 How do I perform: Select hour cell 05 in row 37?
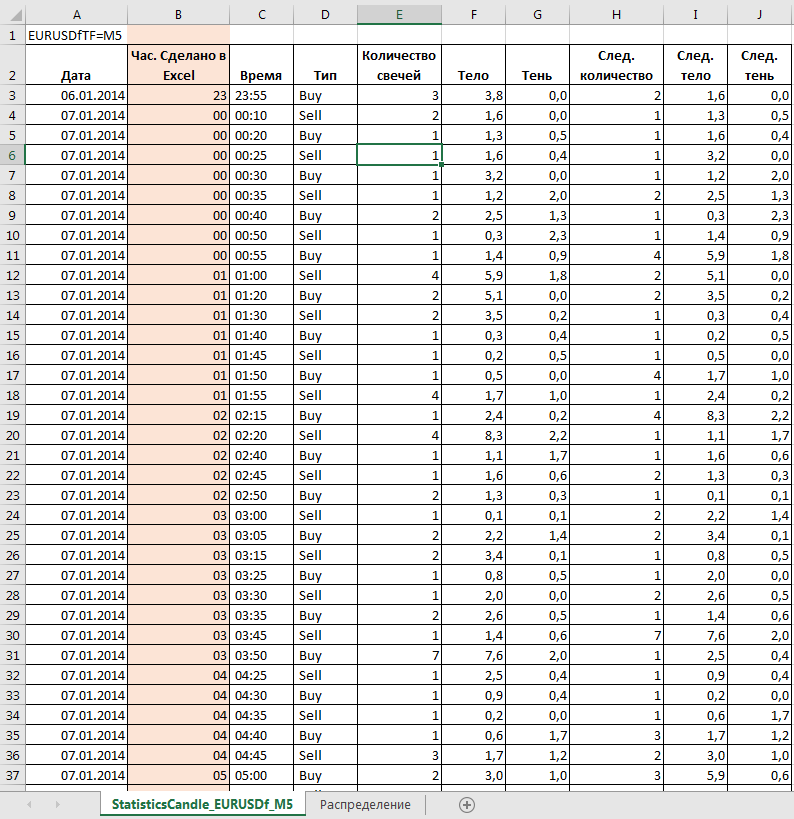178,776
